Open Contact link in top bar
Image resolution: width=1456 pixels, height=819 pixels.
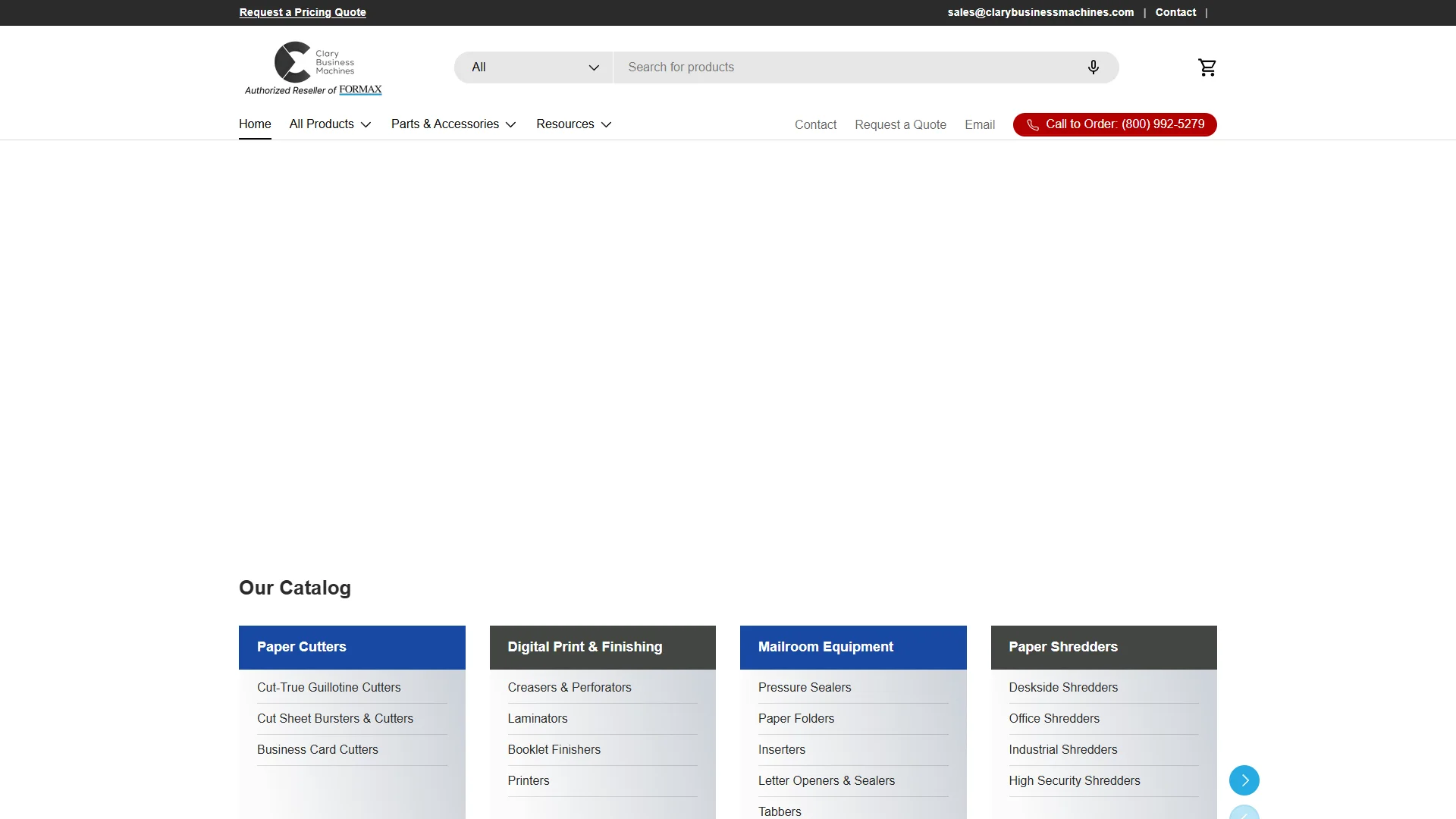(x=1175, y=12)
